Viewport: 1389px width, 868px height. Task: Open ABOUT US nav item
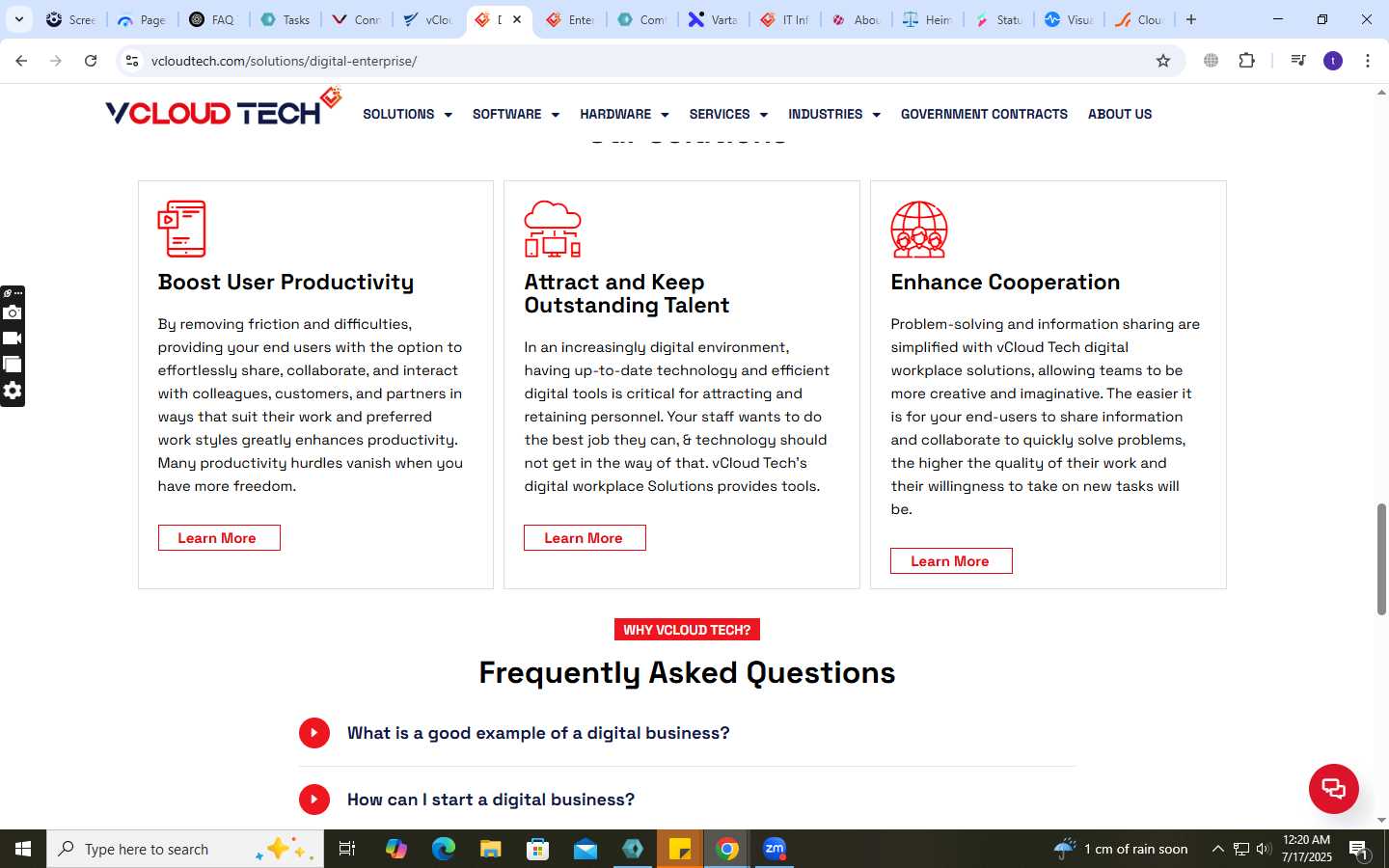(x=1120, y=114)
